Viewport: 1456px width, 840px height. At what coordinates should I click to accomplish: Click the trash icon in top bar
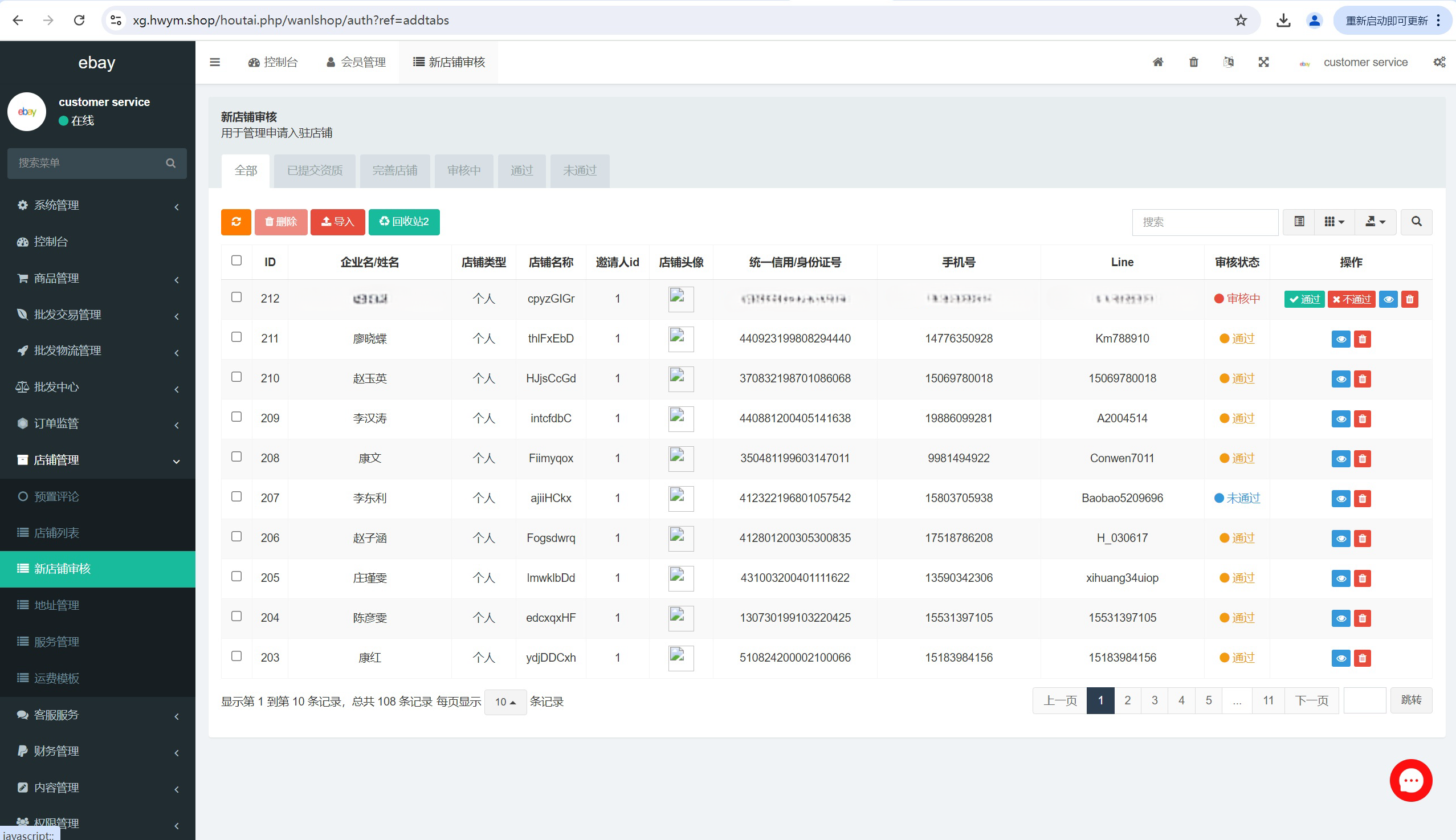[1193, 62]
